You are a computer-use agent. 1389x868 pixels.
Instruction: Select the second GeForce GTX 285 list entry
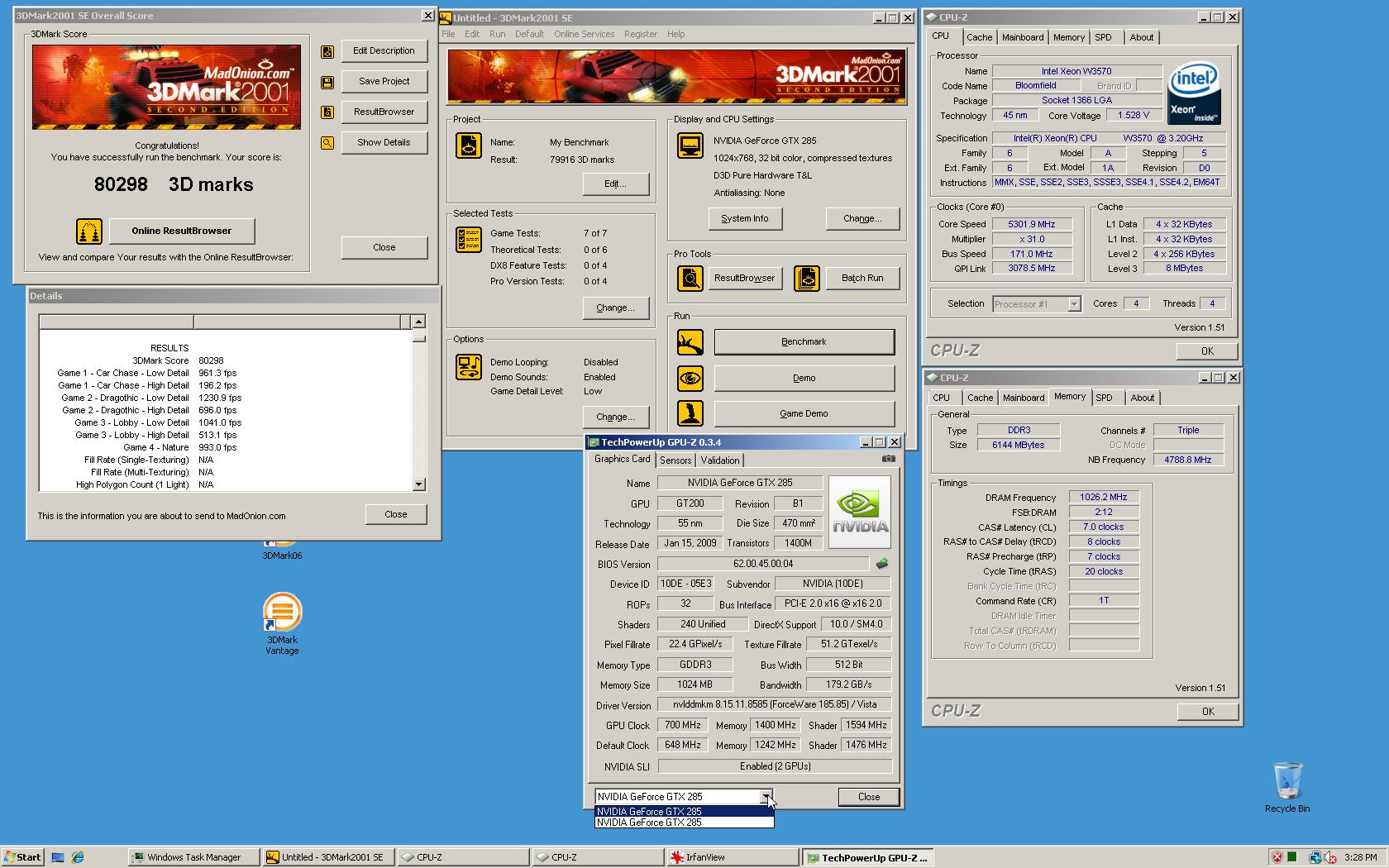tap(685, 823)
